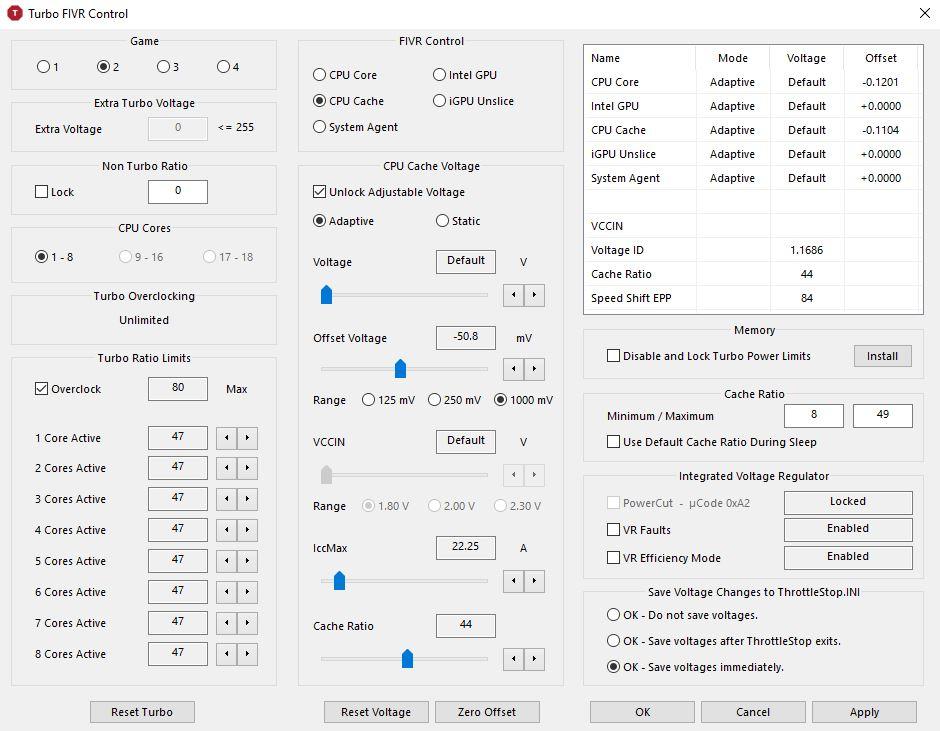
Task: Decrease the 6 Cores Active ratio arrow
Action: tap(227, 592)
